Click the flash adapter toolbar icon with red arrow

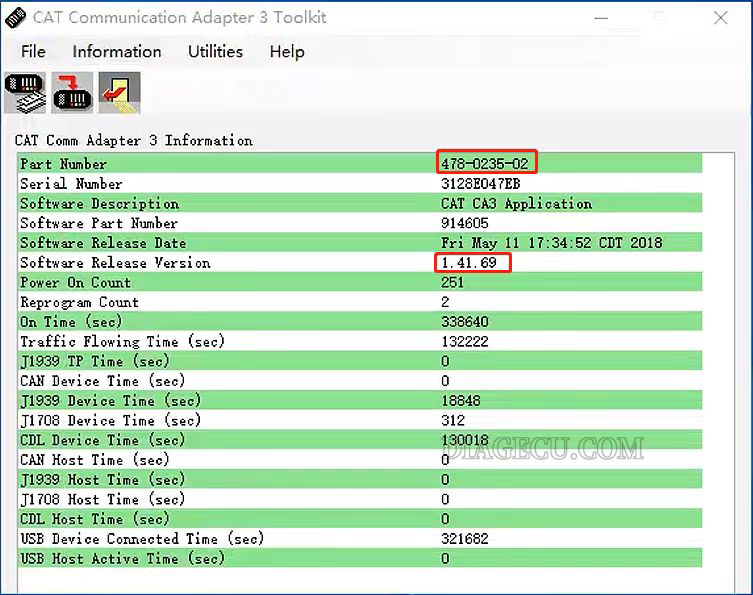coord(72,93)
